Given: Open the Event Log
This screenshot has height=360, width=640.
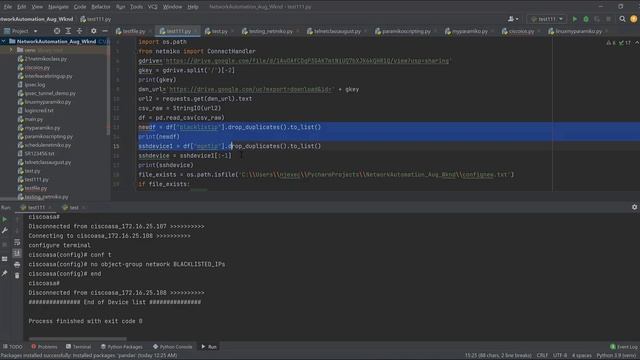Looking at the screenshot, I should pos(624,347).
